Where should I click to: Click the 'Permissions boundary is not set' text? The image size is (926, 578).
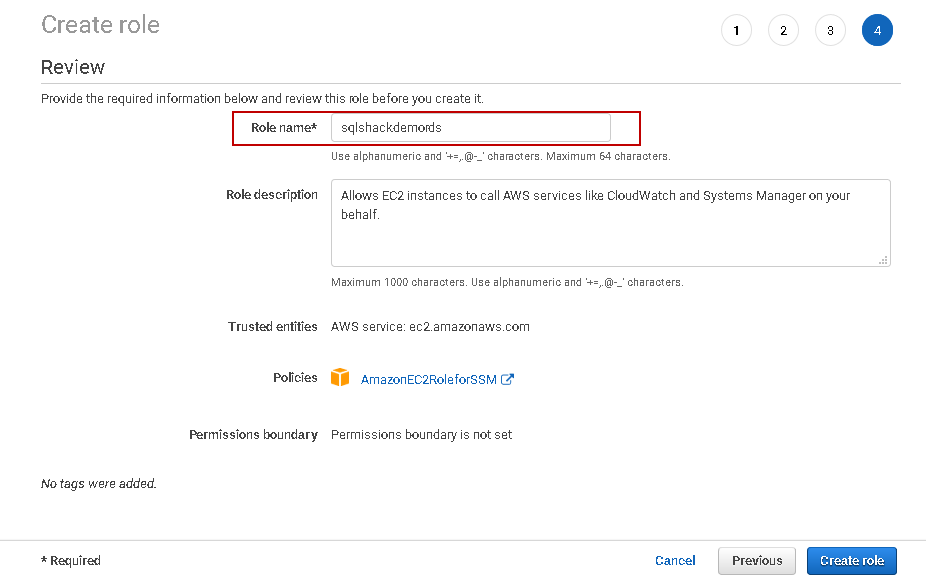pyautogui.click(x=421, y=435)
